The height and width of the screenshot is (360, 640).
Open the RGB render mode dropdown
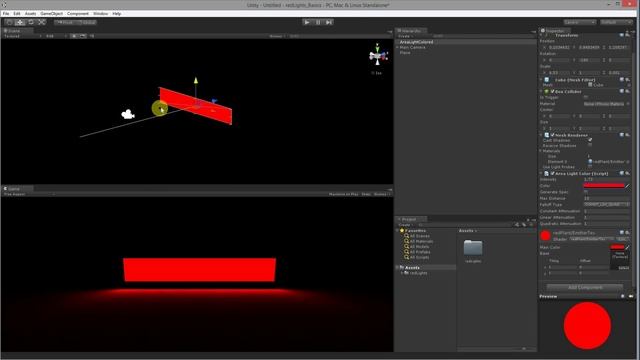55,36
